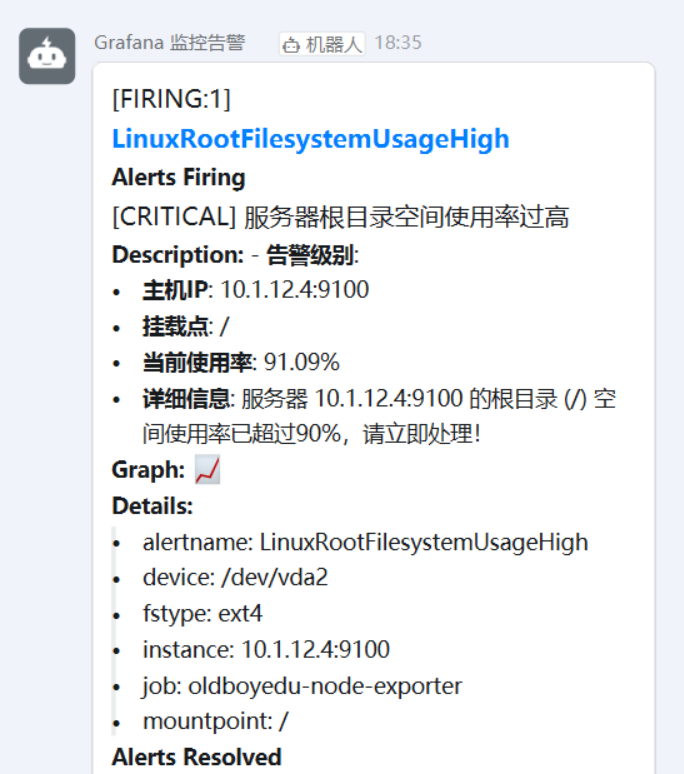Click the Alerts Resolved heading
This screenshot has width=684, height=774.
[196, 757]
